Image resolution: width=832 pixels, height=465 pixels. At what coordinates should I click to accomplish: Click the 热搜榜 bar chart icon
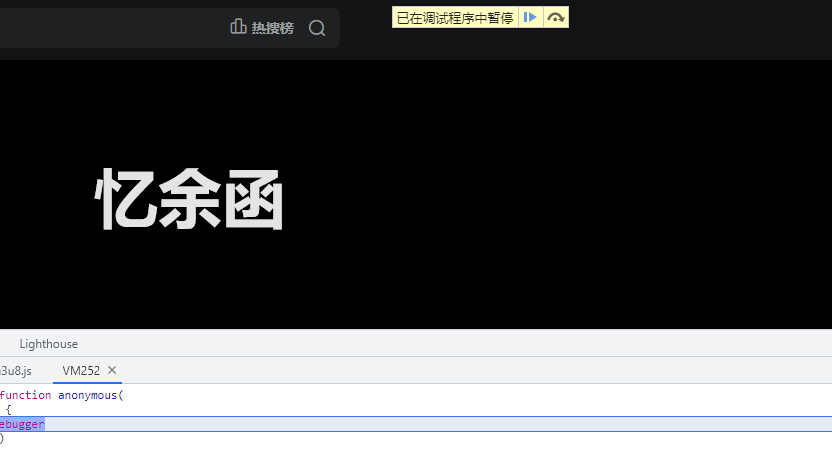238,27
